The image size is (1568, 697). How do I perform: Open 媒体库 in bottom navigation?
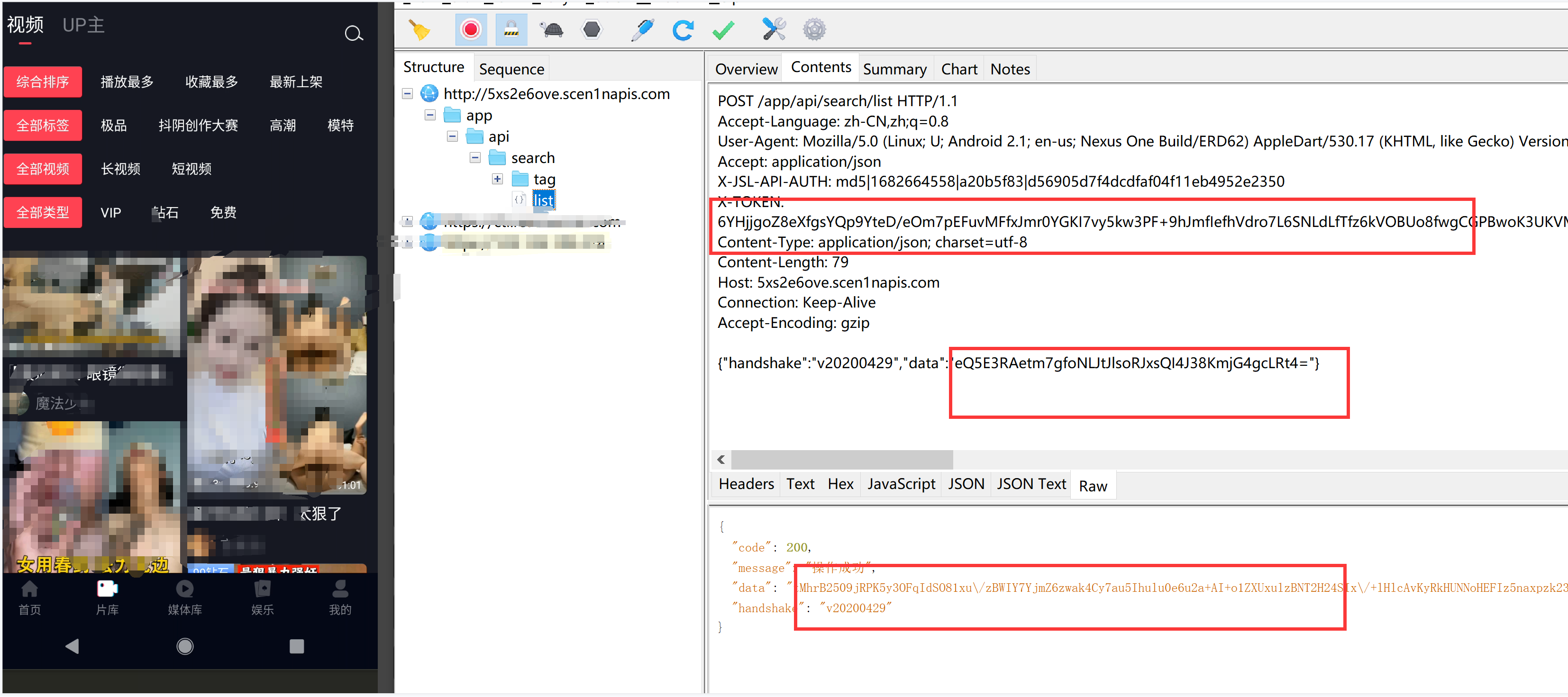[184, 598]
